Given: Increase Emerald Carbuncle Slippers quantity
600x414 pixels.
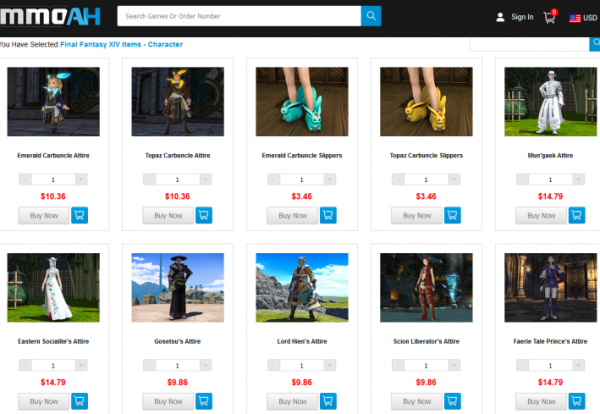Looking at the screenshot, I should [330, 179].
